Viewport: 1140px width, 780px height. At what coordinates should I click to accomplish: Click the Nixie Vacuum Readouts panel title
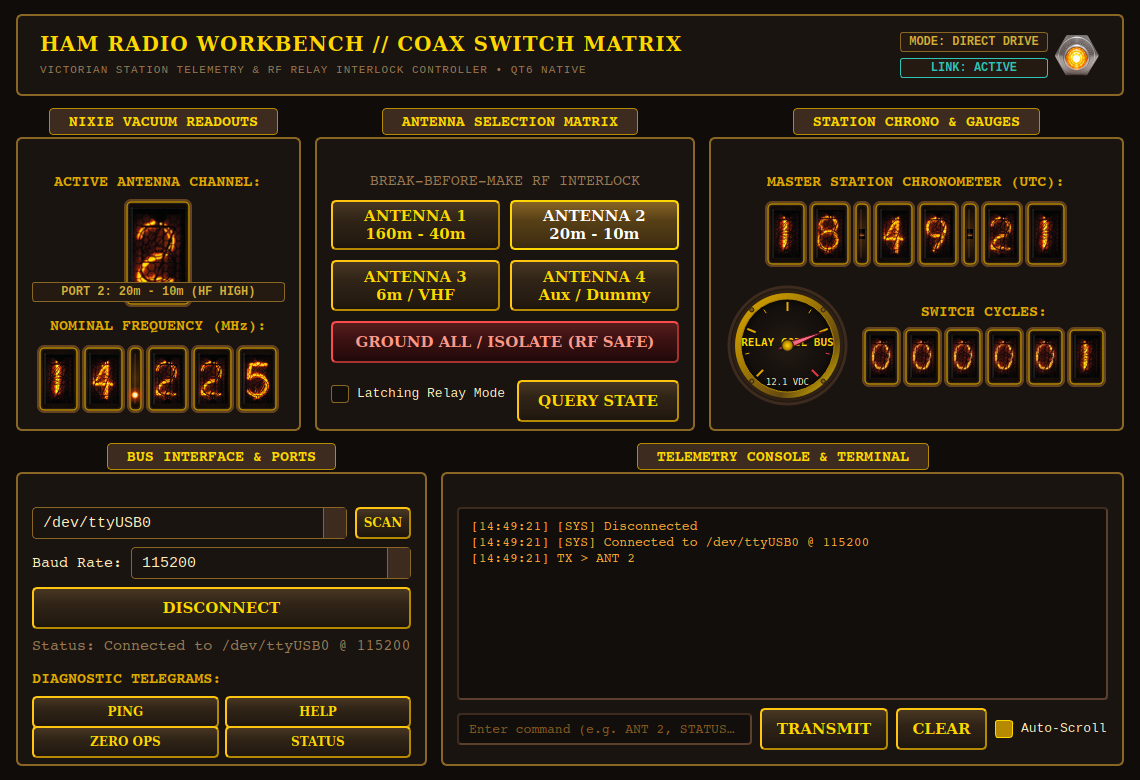[163, 121]
